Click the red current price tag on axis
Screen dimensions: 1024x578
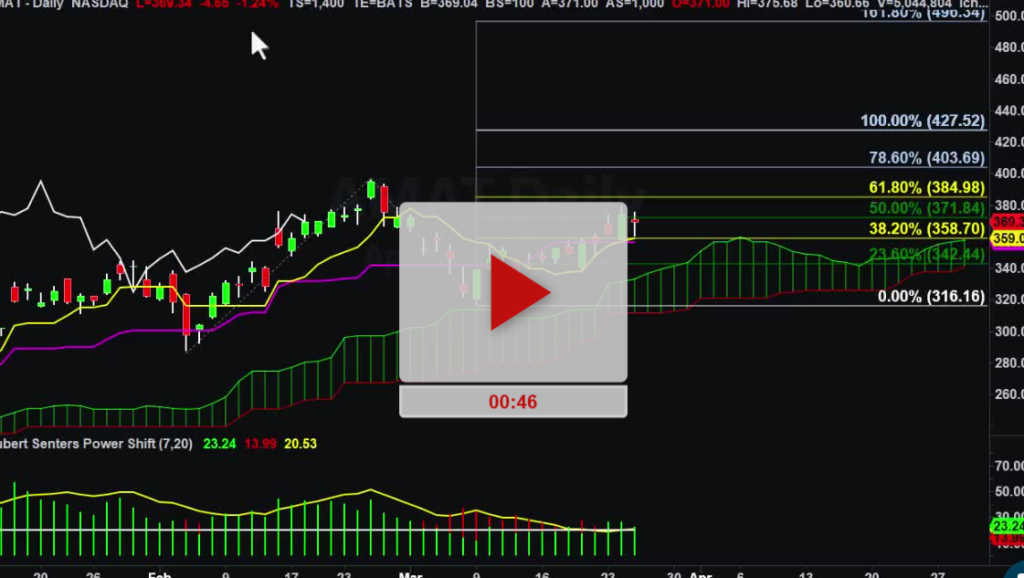(x=1005, y=221)
